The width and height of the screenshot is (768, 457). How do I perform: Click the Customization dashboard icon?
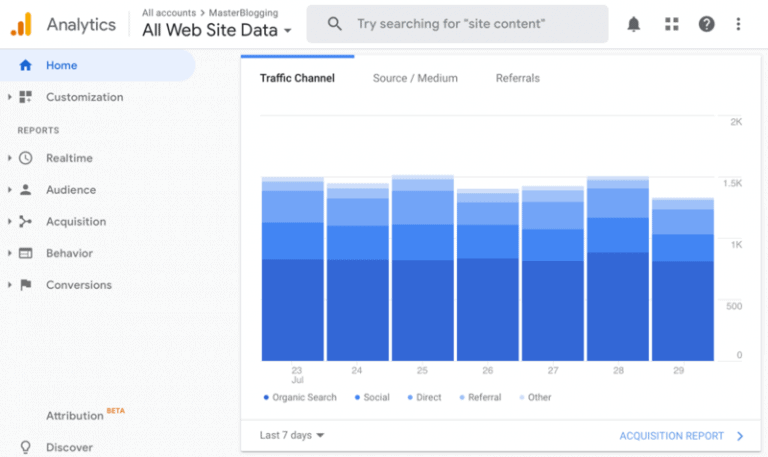(x=25, y=97)
